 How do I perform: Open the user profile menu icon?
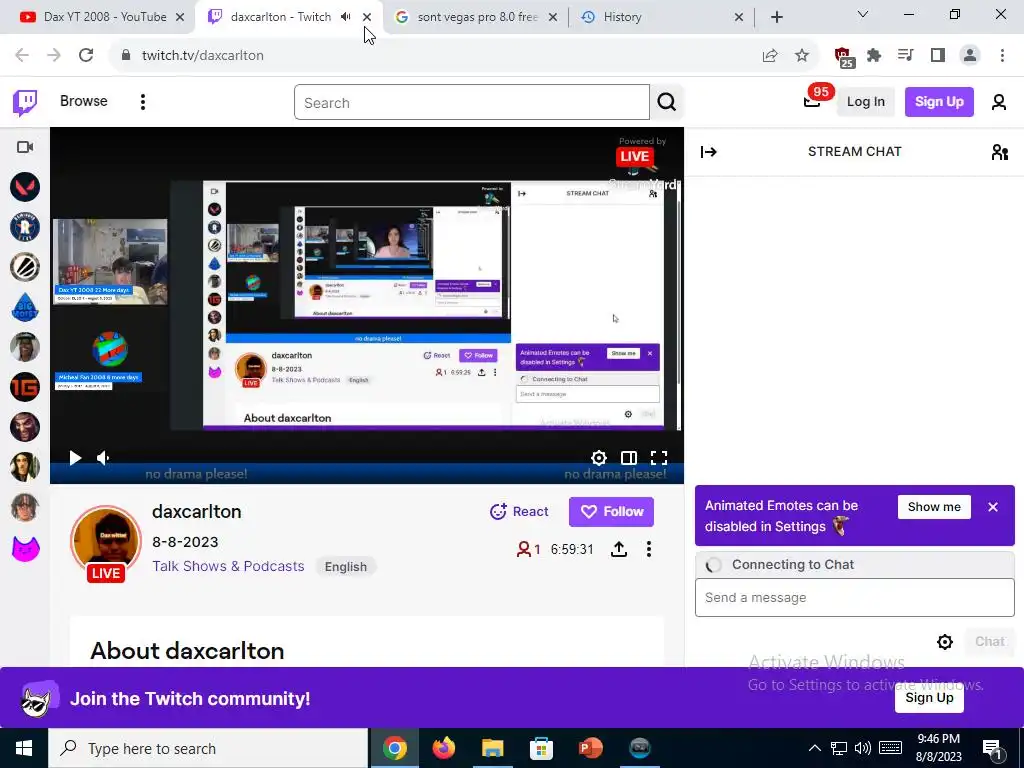pyautogui.click(x=998, y=102)
